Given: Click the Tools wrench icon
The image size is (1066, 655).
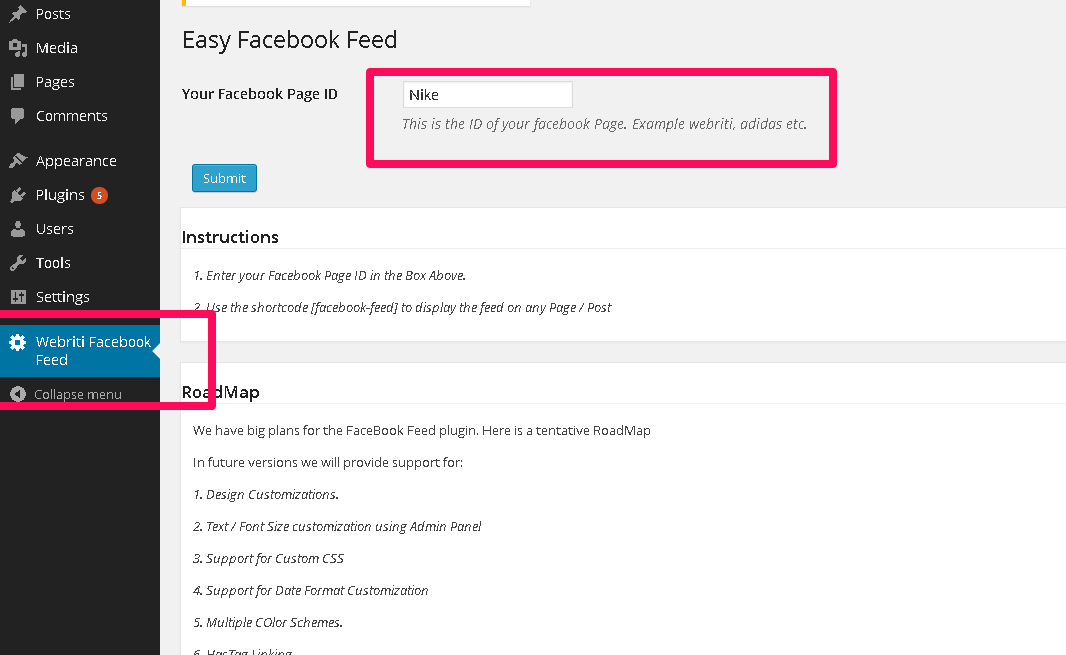Looking at the screenshot, I should [x=18, y=263].
